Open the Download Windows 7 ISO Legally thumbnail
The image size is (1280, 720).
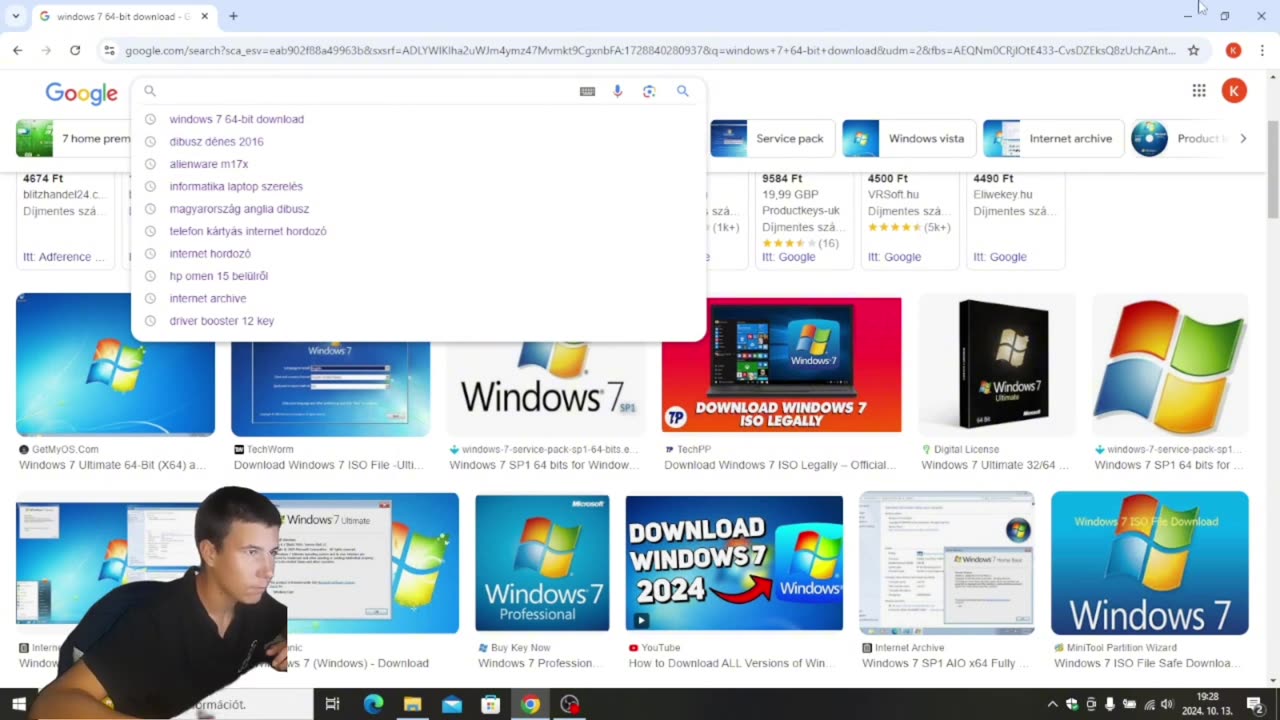[781, 365]
